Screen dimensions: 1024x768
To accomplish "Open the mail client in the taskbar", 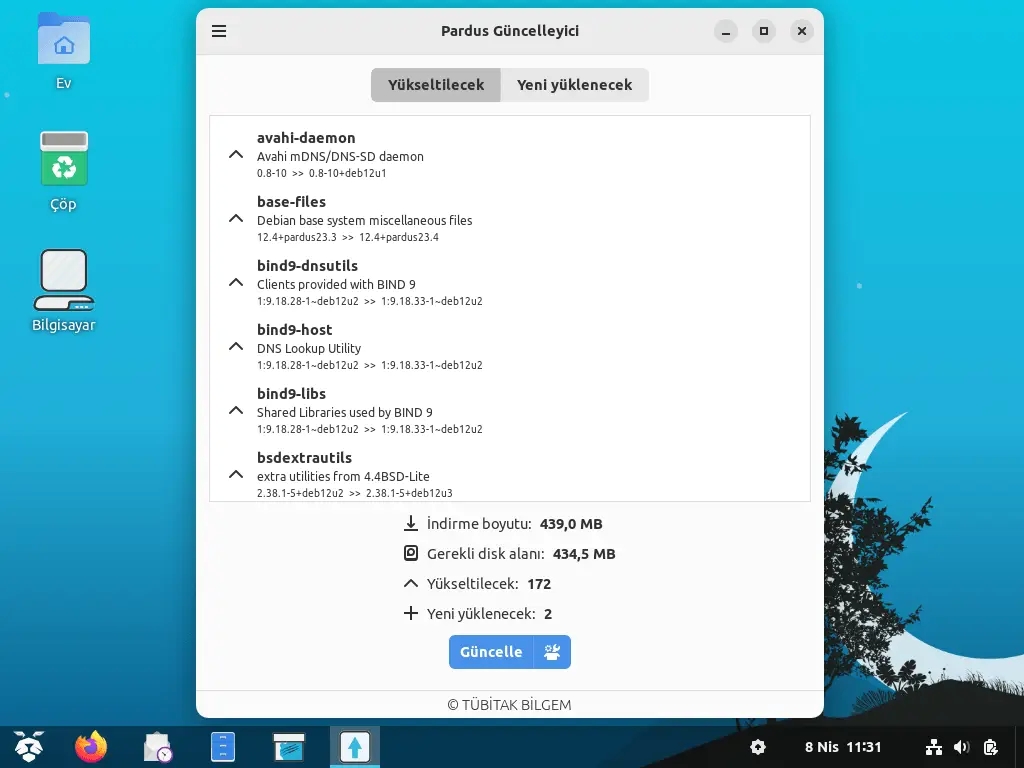I will (157, 746).
